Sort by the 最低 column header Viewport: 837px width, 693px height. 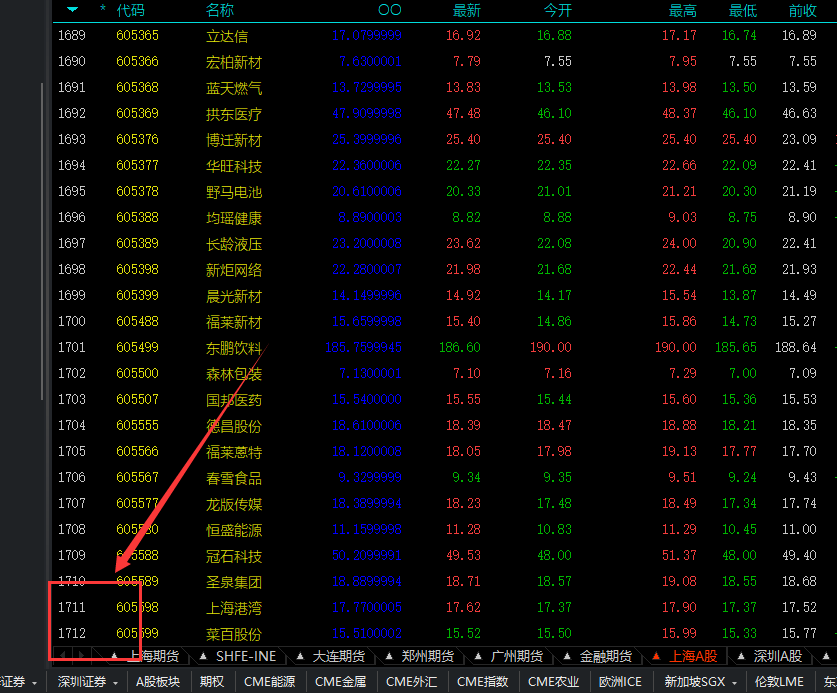(x=743, y=10)
